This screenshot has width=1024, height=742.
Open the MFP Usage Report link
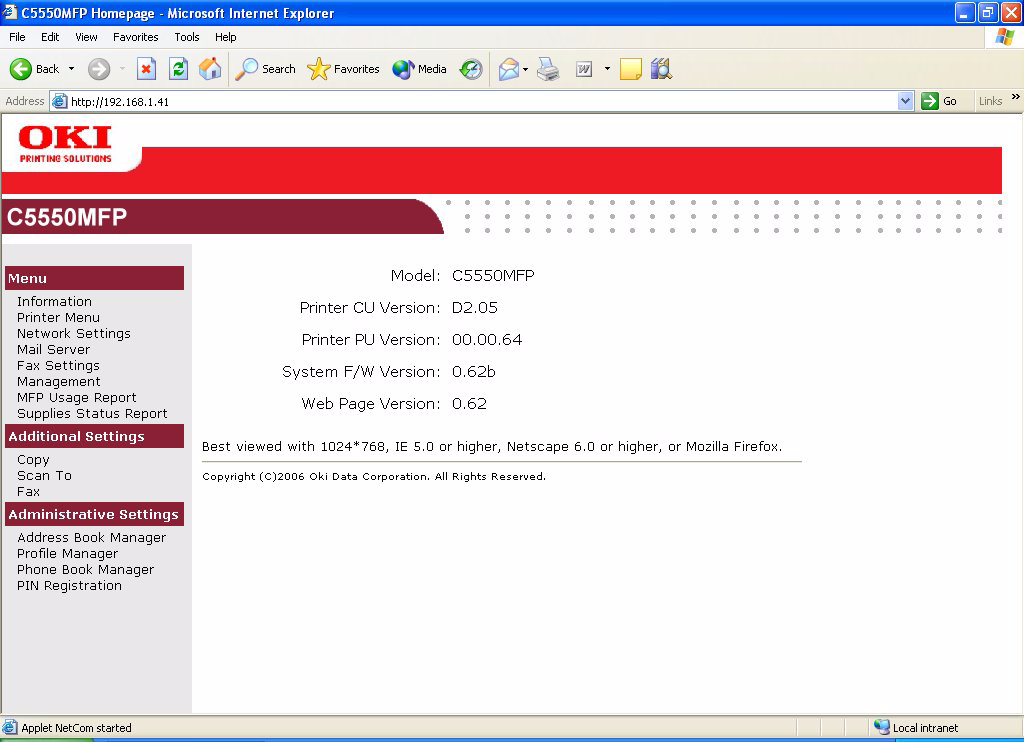pyautogui.click(x=76, y=398)
